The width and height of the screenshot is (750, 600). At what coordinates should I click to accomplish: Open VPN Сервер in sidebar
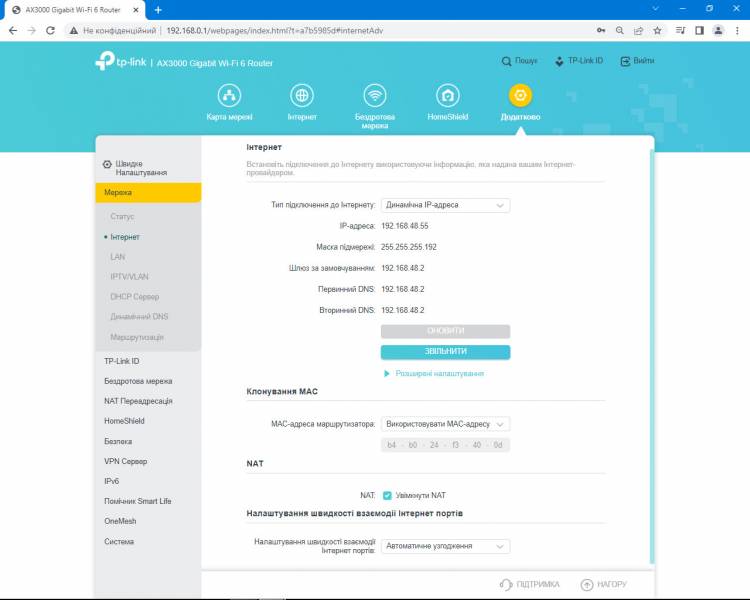click(126, 461)
